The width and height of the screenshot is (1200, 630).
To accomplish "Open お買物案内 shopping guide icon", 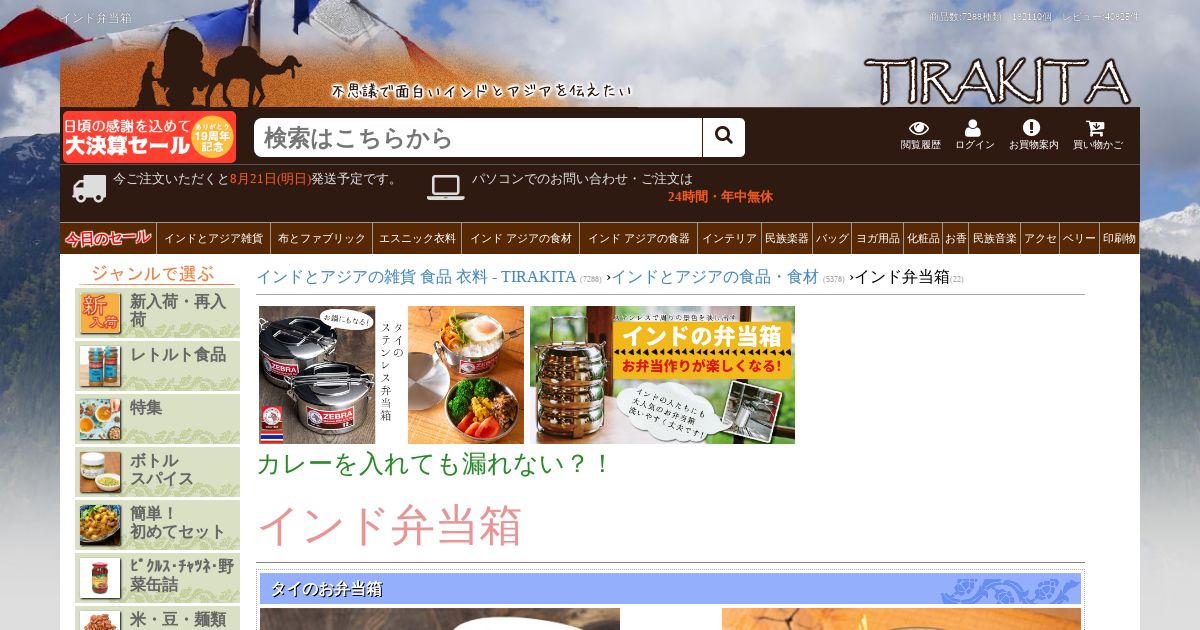I will tap(1033, 135).
